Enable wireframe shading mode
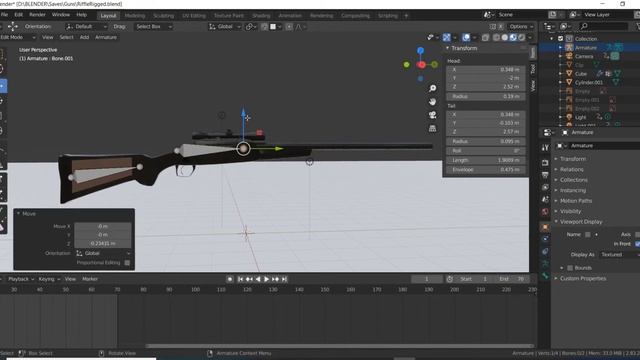640x360 pixels. (x=496, y=38)
